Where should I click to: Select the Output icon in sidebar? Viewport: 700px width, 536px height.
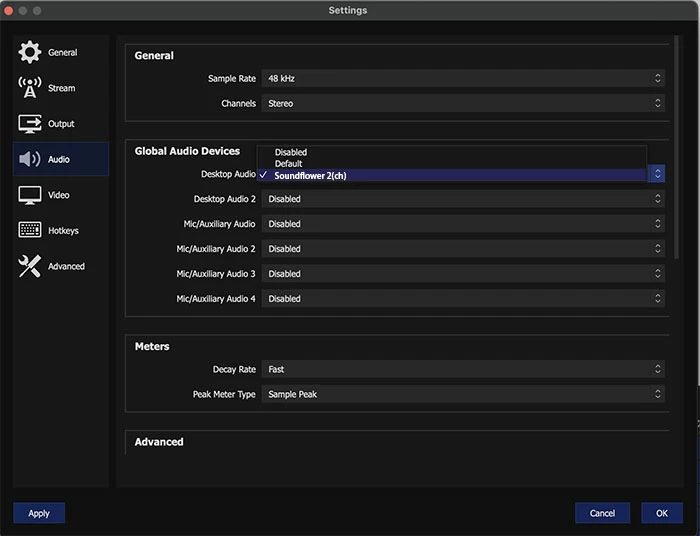[30, 124]
